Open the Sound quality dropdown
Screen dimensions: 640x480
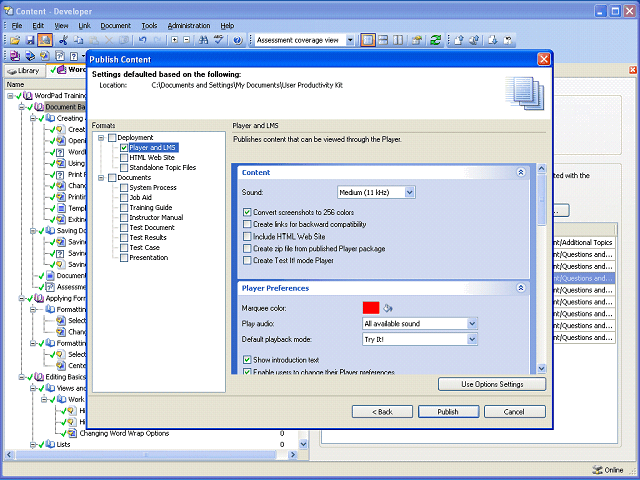pyautogui.click(x=409, y=192)
